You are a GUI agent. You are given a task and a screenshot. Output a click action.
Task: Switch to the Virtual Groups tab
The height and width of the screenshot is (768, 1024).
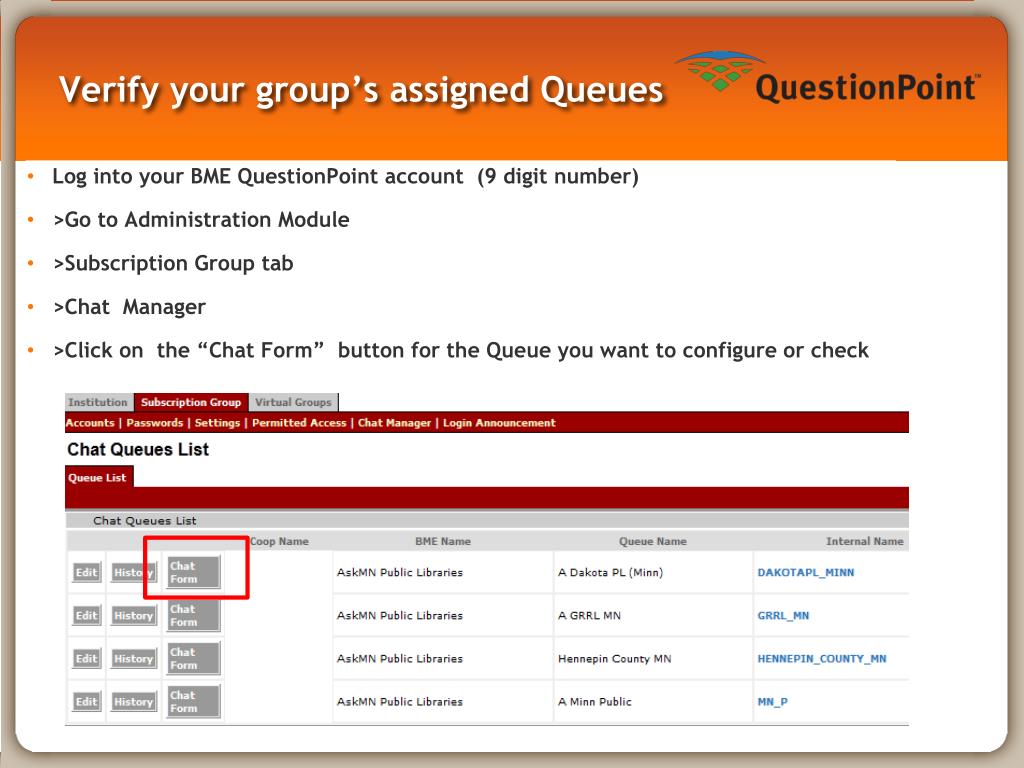[293, 402]
